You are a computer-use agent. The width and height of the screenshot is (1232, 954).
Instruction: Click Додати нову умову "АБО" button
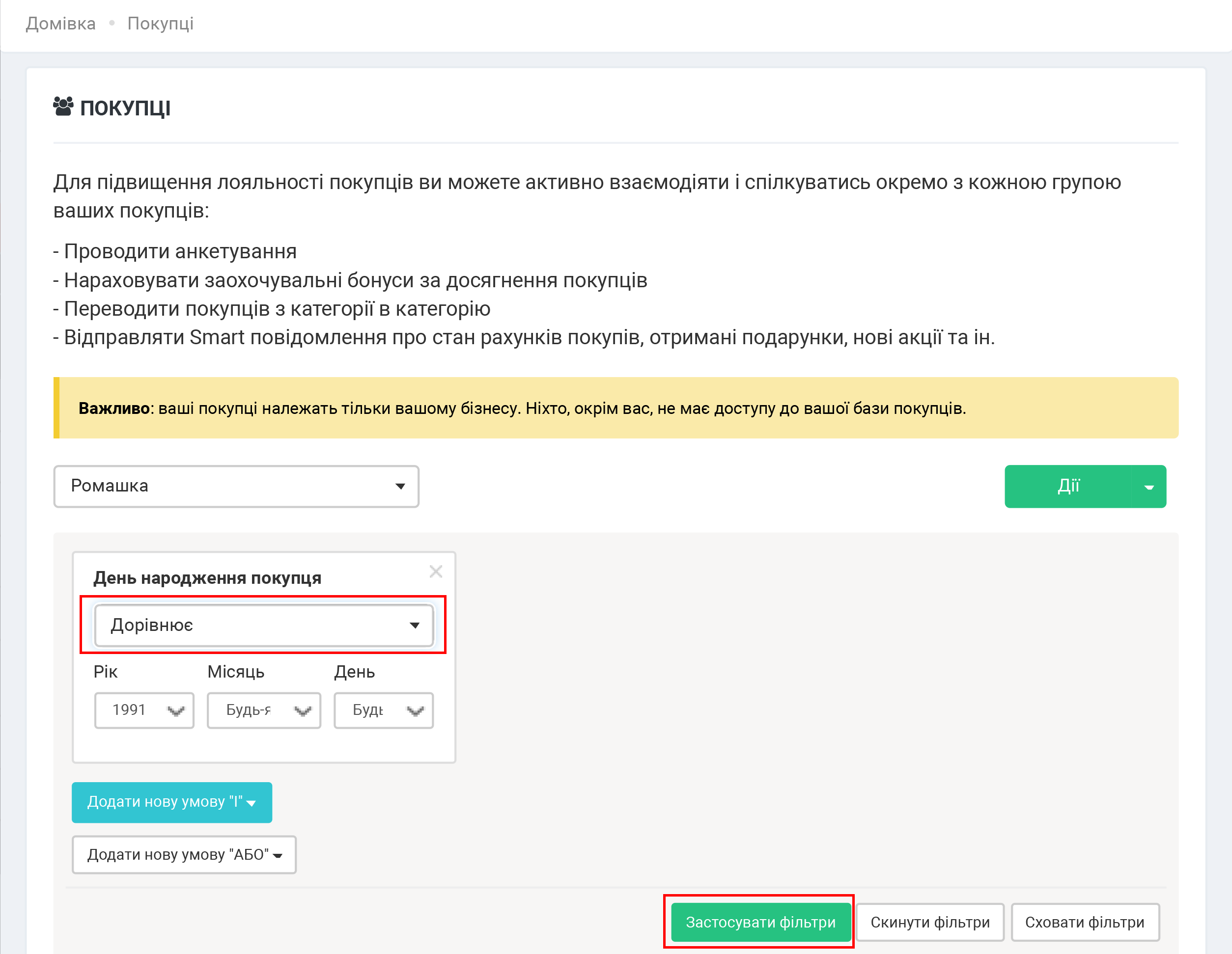pos(184,855)
